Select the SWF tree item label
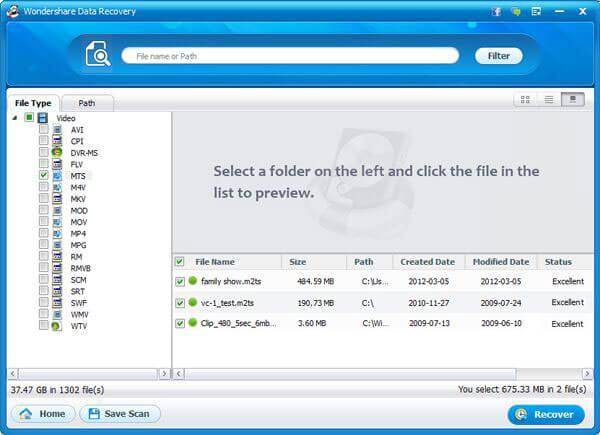The height and width of the screenshot is (435, 600). [x=79, y=303]
